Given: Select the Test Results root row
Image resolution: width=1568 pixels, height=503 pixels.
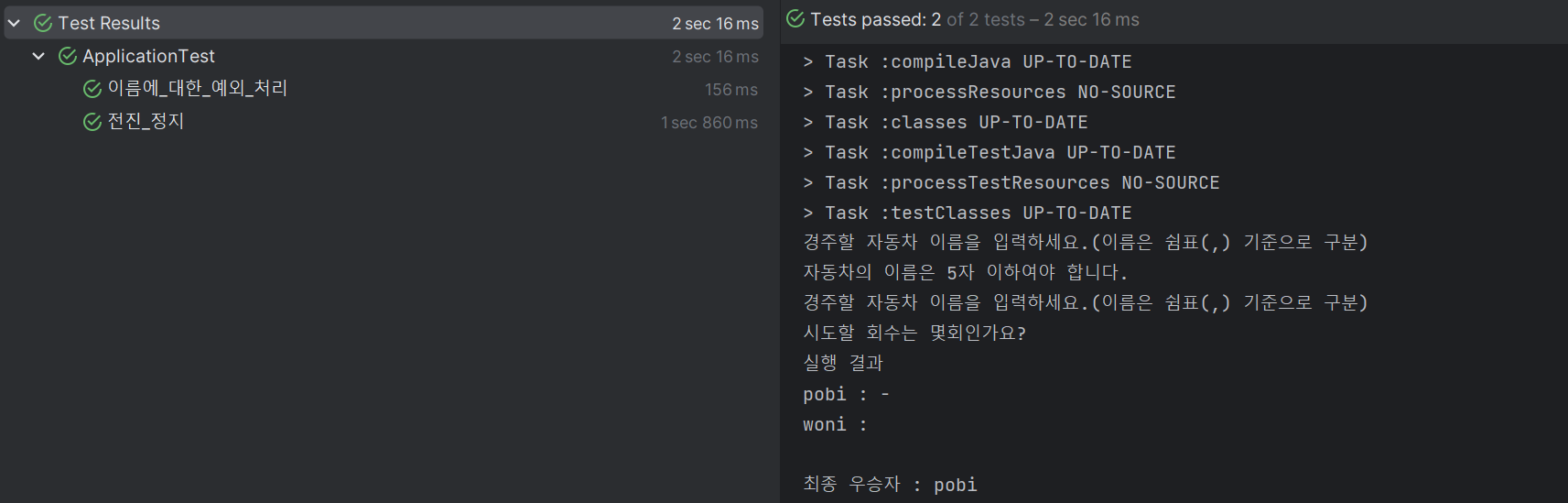Looking at the screenshot, I should click(x=383, y=23).
